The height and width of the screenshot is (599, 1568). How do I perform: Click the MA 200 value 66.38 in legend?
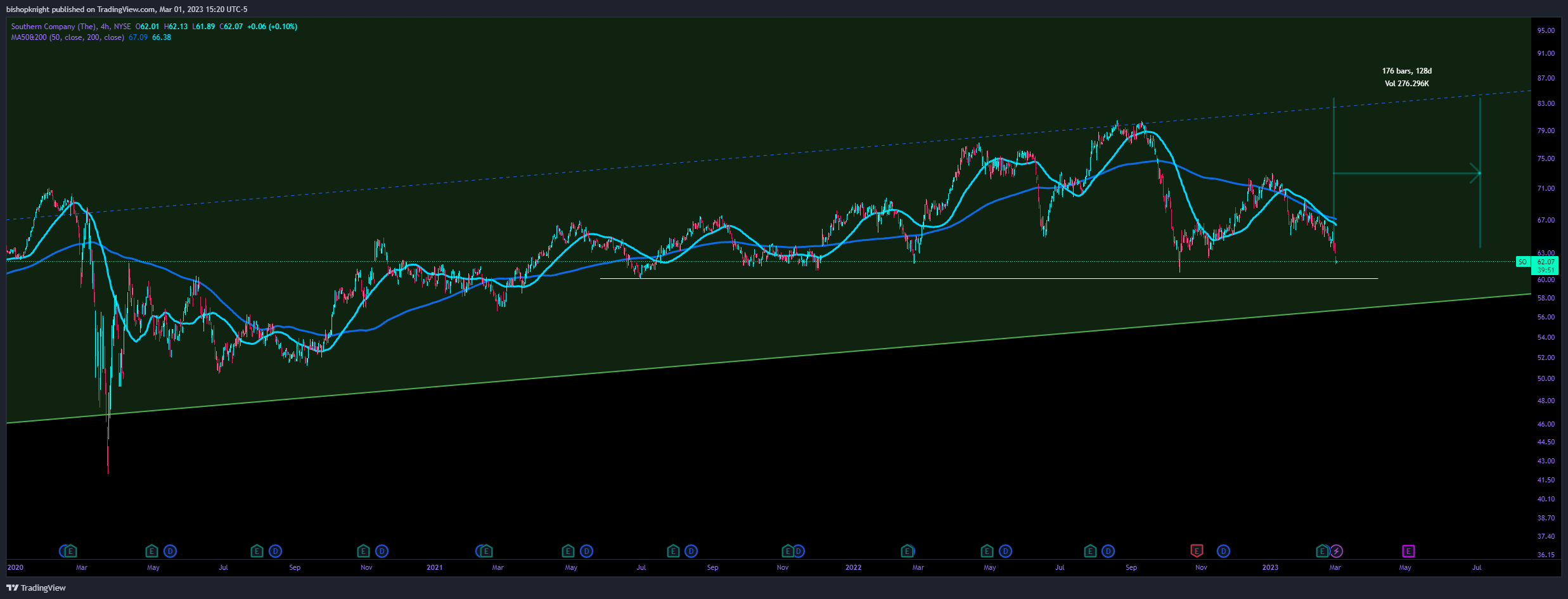click(x=162, y=37)
